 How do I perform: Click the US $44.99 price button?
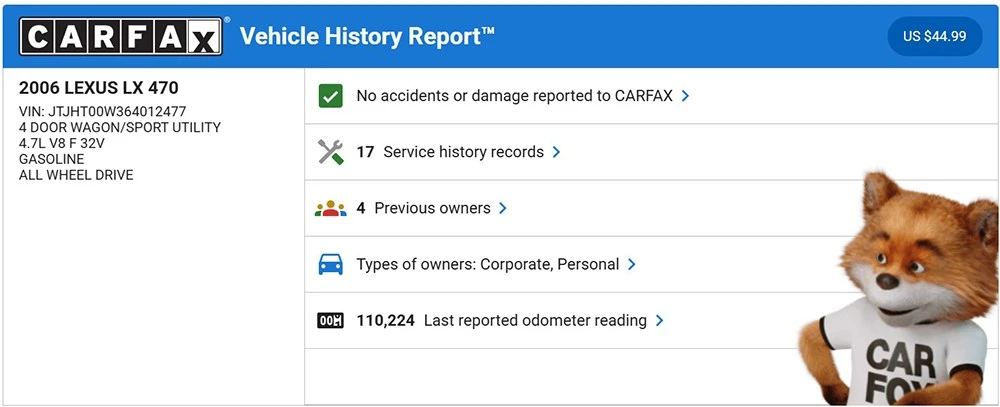[x=934, y=36]
